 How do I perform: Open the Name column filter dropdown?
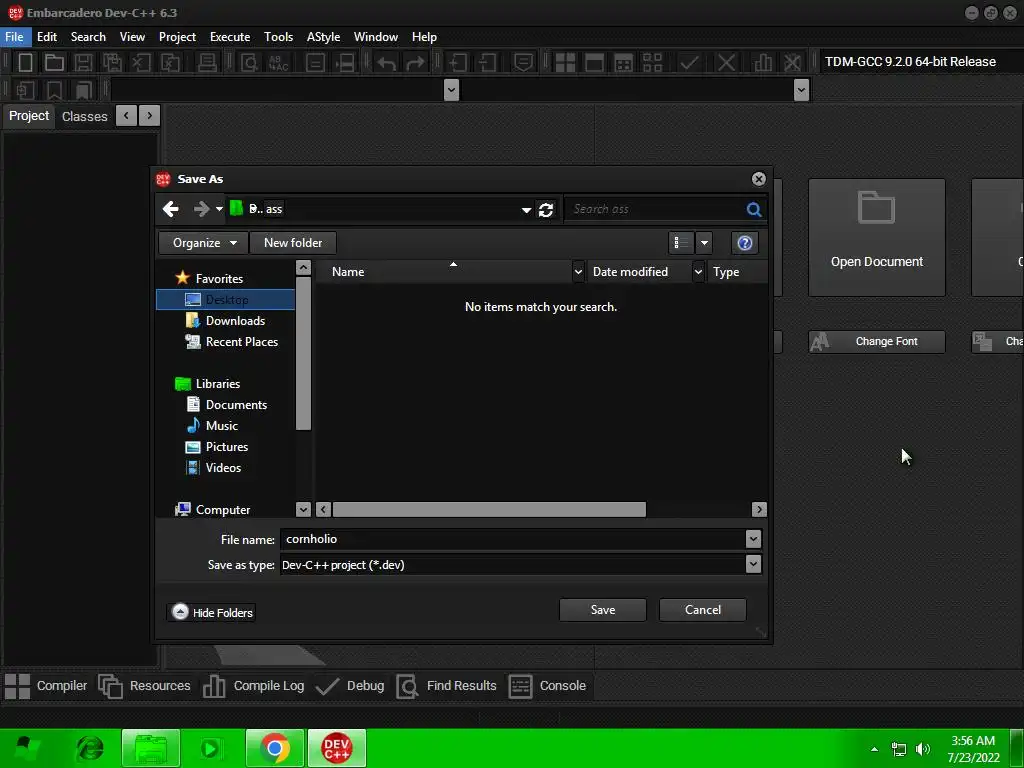pyautogui.click(x=578, y=272)
